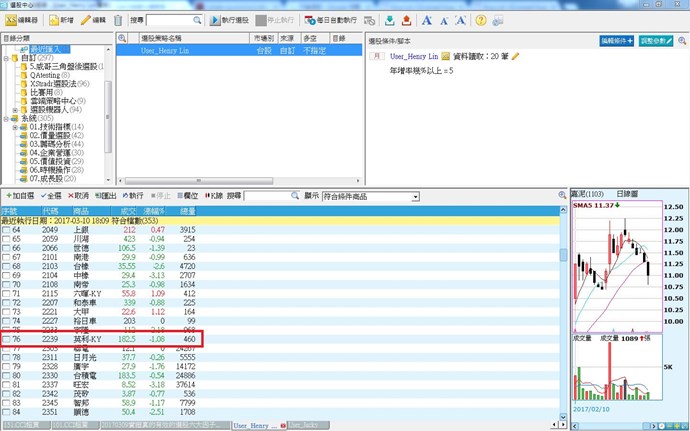This screenshot has height=431, width=690.
Task: Select 04.企業管理 in the category tree
Action: (56, 153)
